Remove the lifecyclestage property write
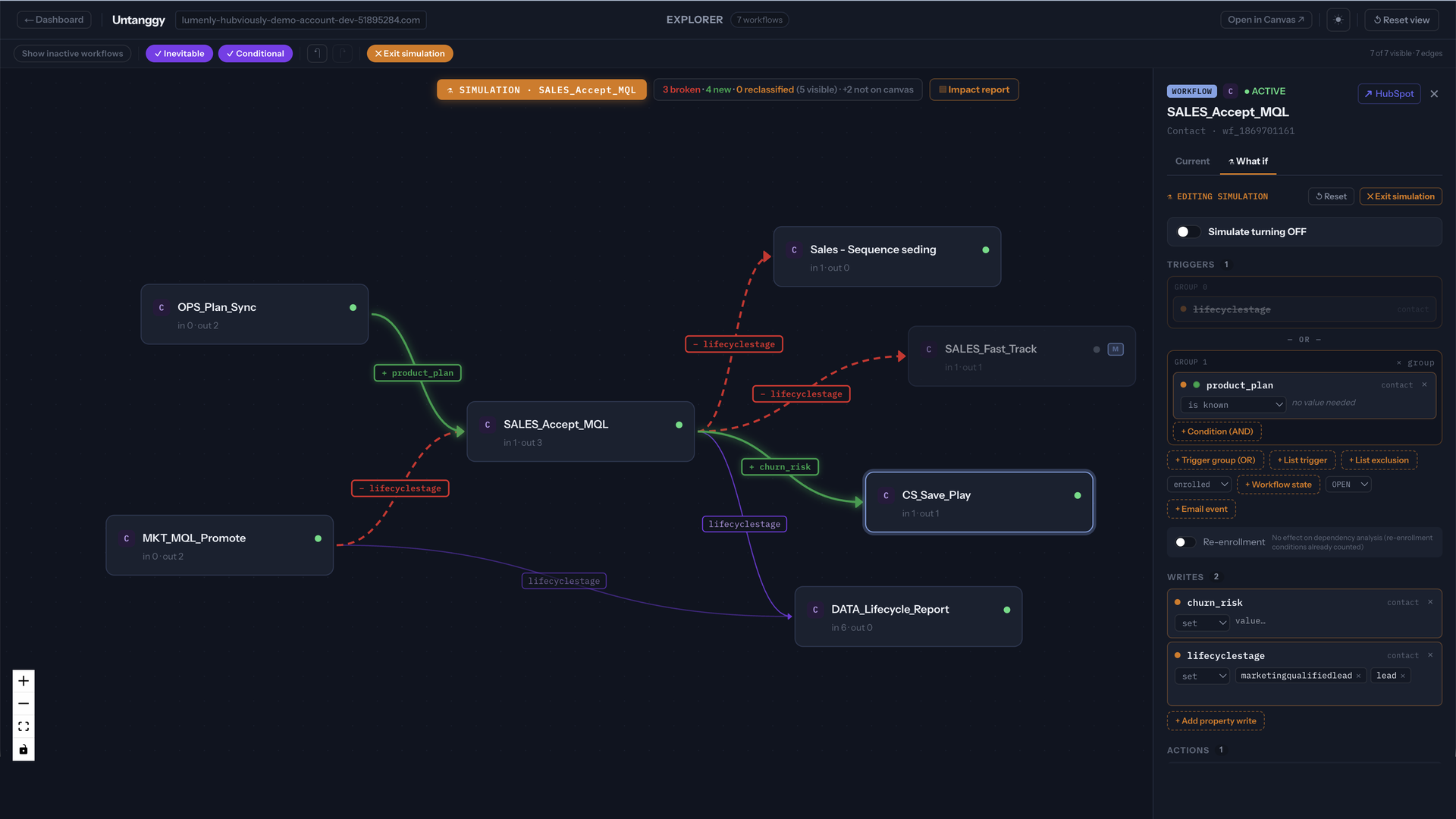The height and width of the screenshot is (819, 1456). [1430, 655]
